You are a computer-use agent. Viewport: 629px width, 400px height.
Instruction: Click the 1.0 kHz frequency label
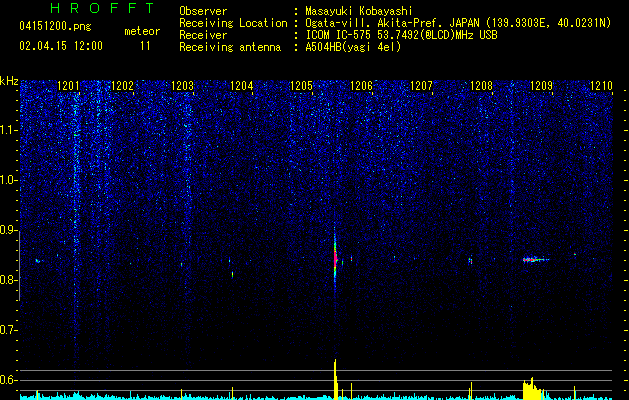(8, 180)
